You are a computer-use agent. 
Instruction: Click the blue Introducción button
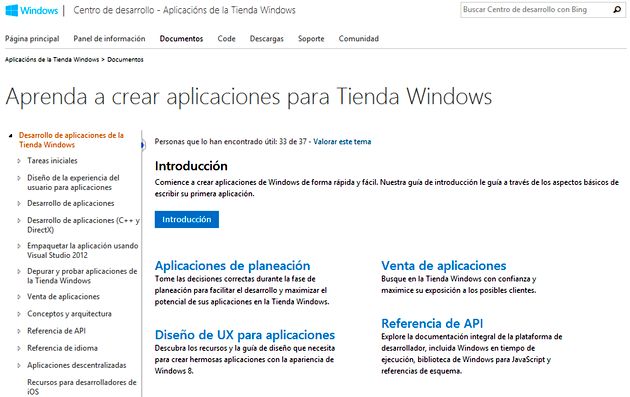(x=187, y=219)
